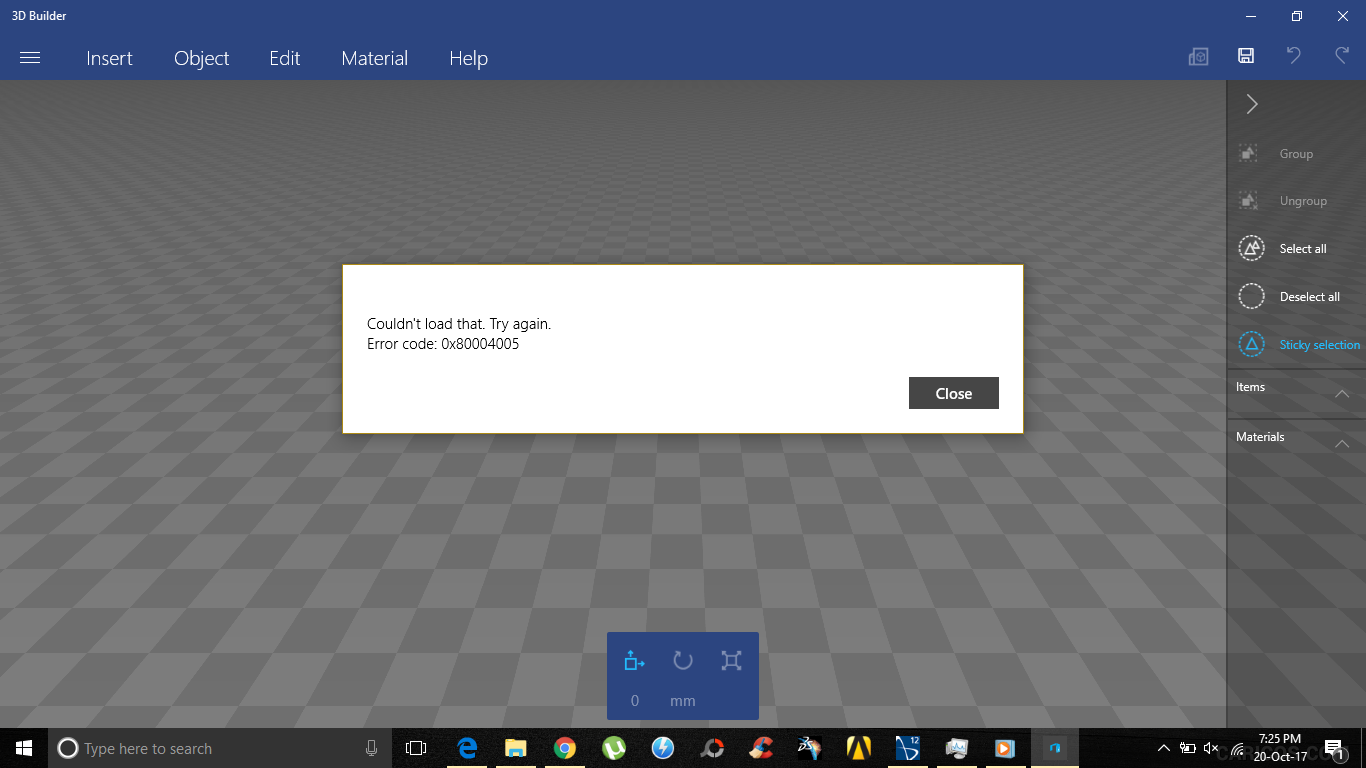Click the mm units label
The height and width of the screenshot is (768, 1366).
pyautogui.click(x=683, y=701)
